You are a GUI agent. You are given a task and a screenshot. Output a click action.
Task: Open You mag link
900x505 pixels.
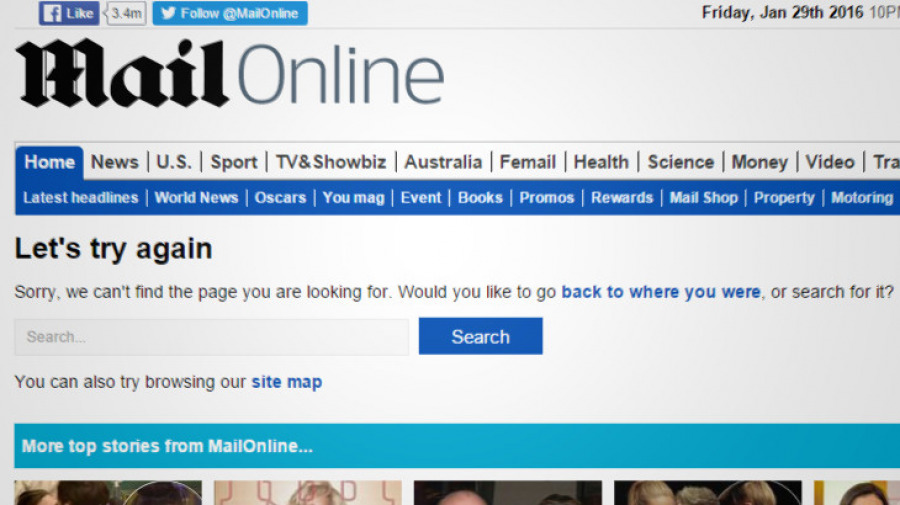click(354, 198)
